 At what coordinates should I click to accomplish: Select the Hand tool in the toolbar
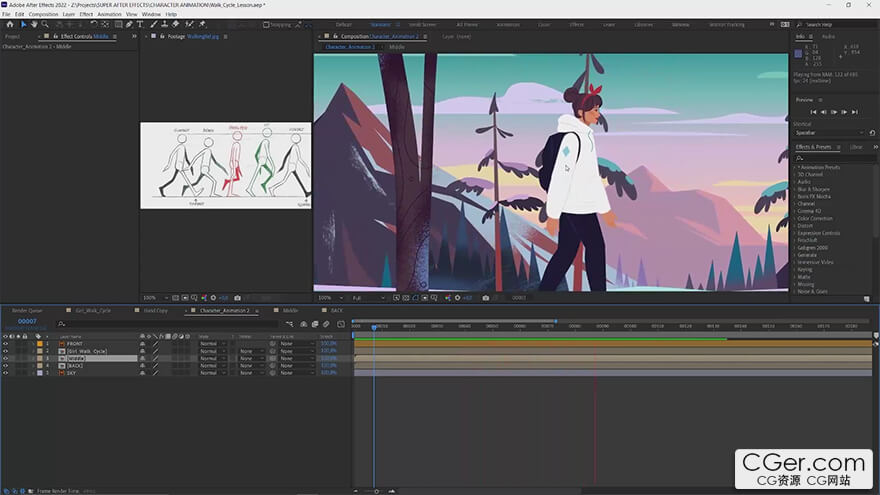(x=34, y=24)
